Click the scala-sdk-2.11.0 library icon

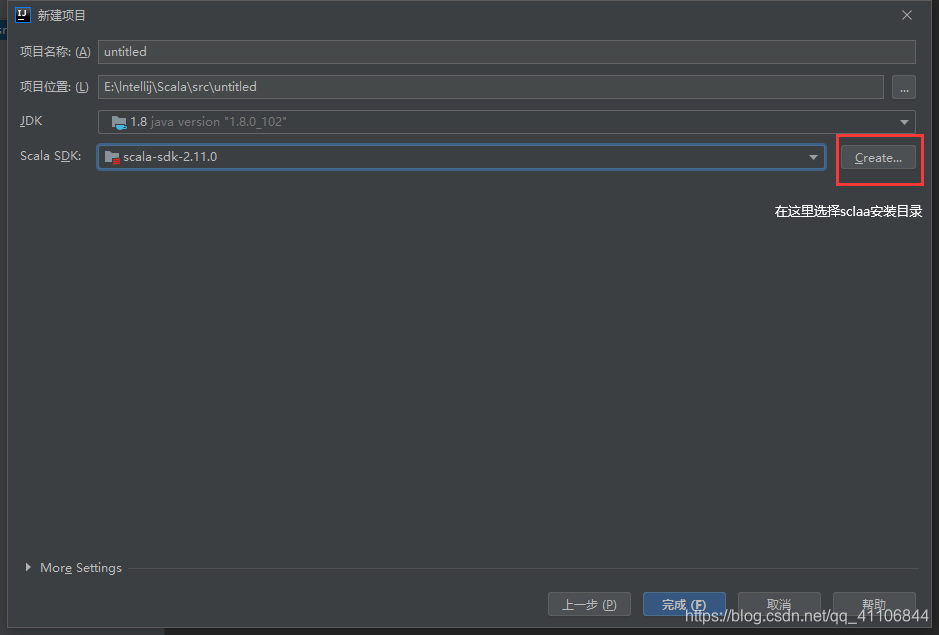[112, 157]
